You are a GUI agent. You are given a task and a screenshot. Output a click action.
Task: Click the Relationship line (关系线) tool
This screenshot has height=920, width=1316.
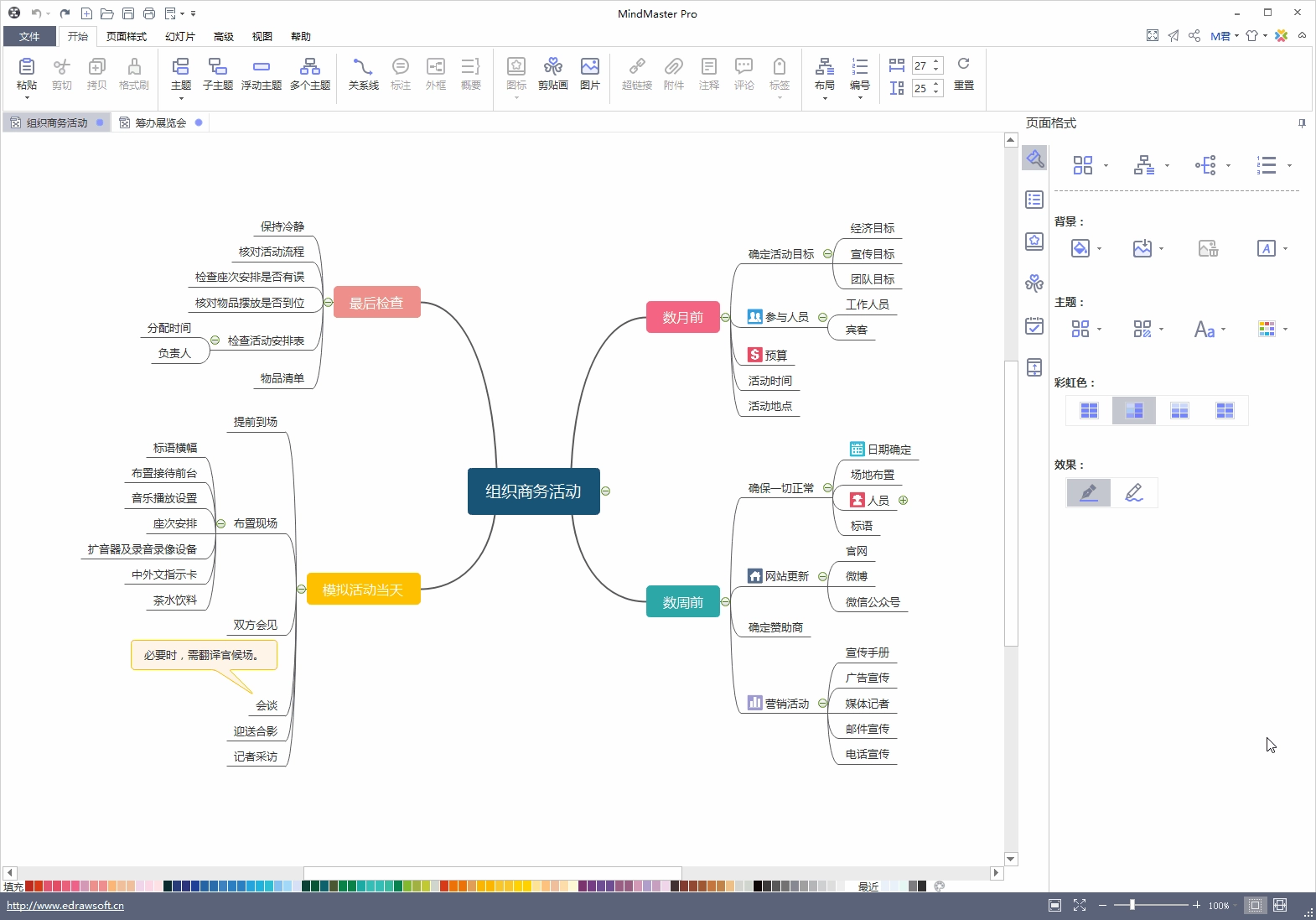coord(363,74)
